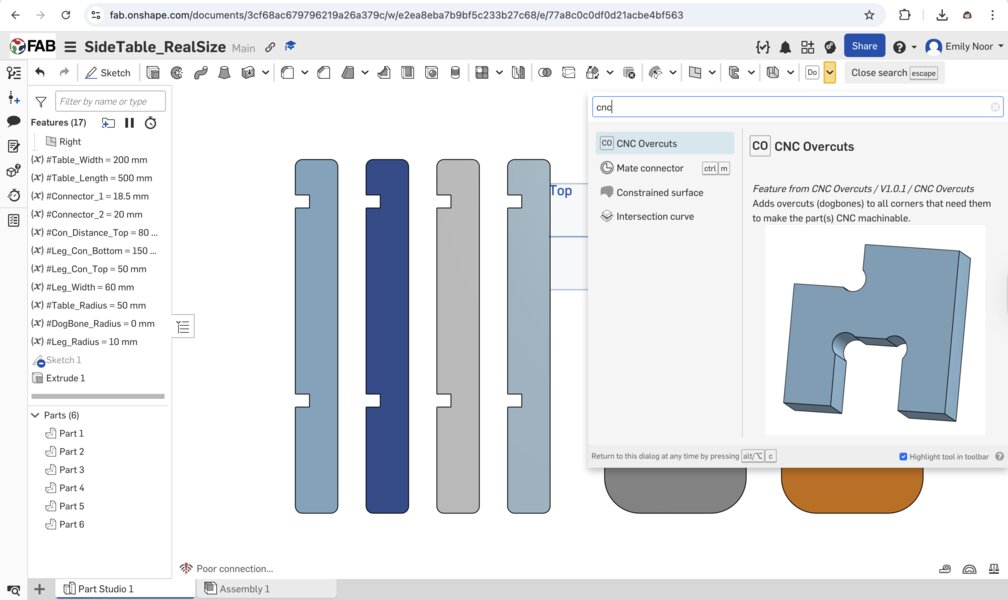Viewport: 1008px width, 600px height.
Task: Click the search tools input field
Action: [790, 107]
